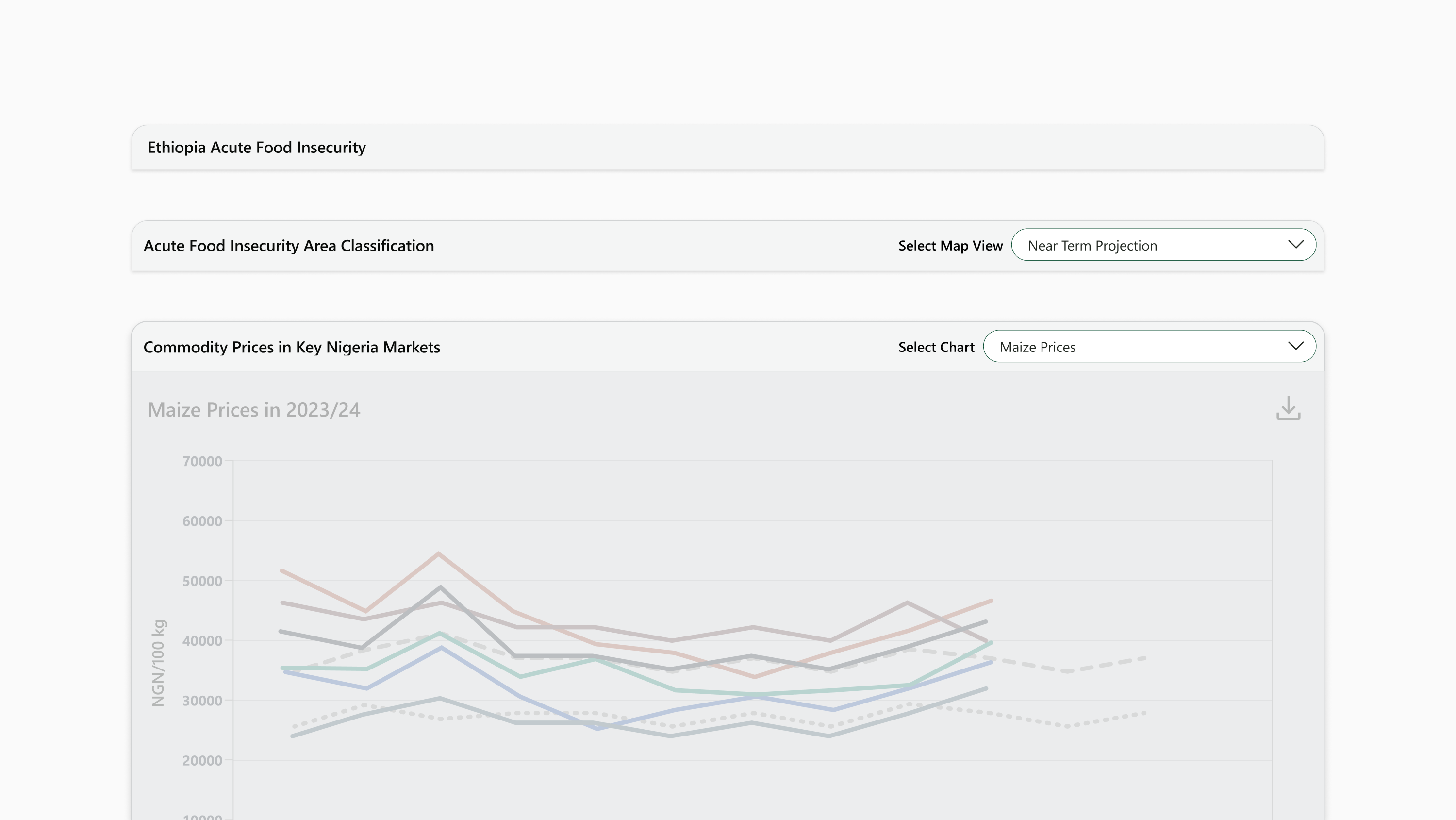Click the end of the dashed grey line
The width and height of the screenshot is (1456, 820).
1144,658
